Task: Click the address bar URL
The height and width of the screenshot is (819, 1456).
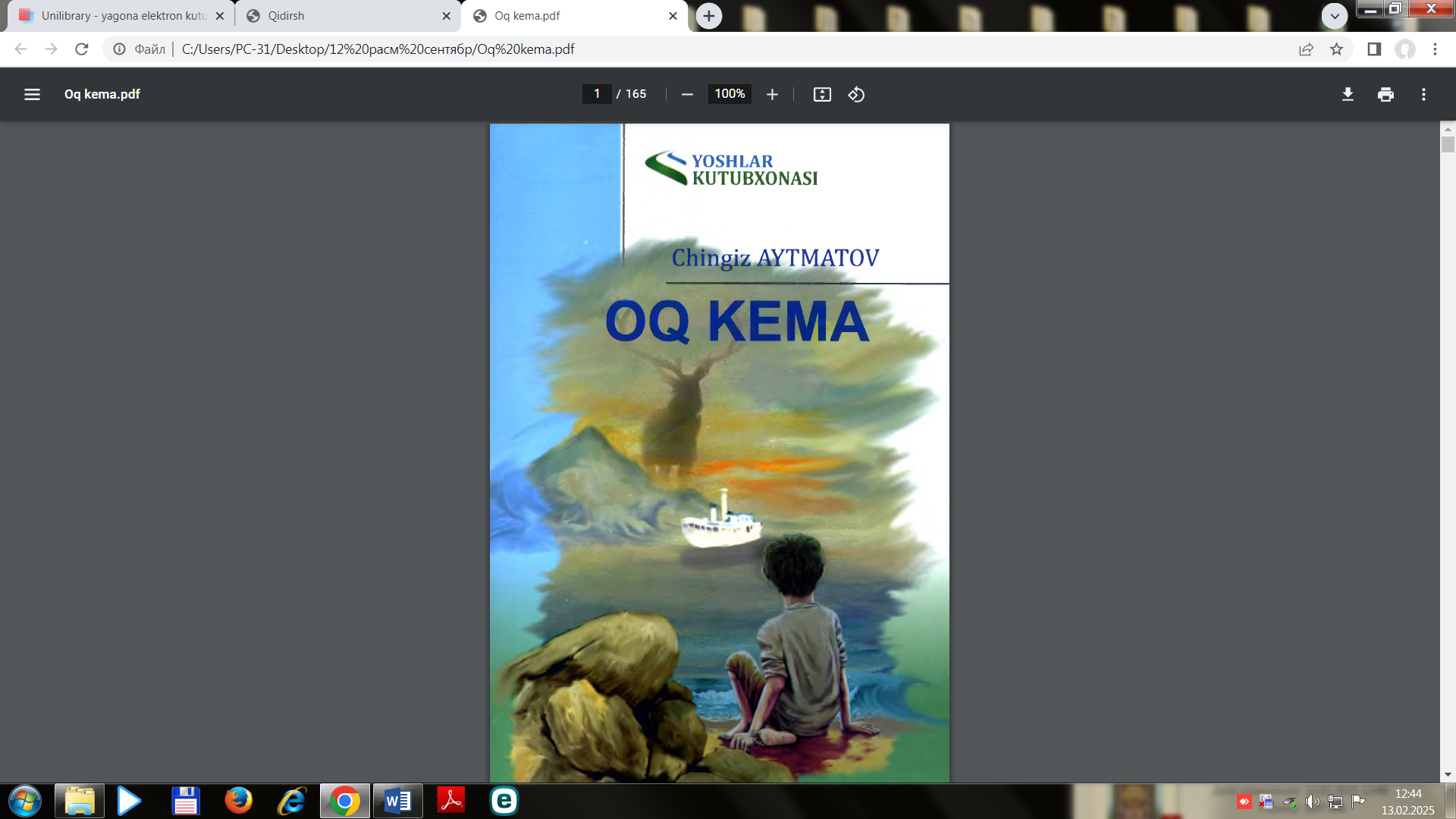Action: 378,49
